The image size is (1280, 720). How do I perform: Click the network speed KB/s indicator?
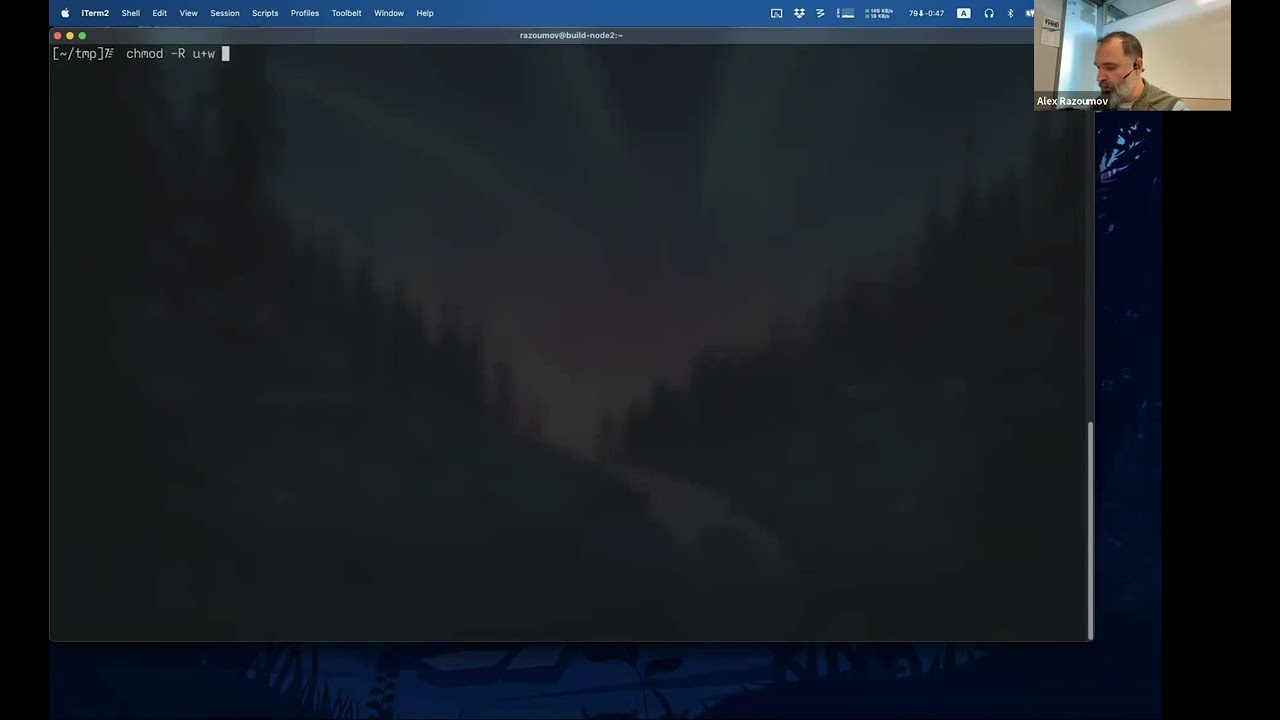pyautogui.click(x=879, y=13)
